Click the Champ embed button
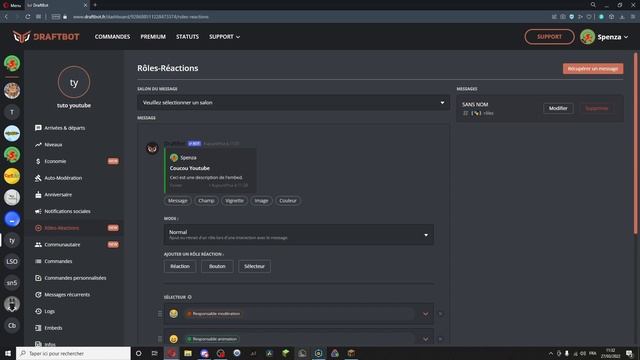The height and width of the screenshot is (360, 640). [x=206, y=201]
